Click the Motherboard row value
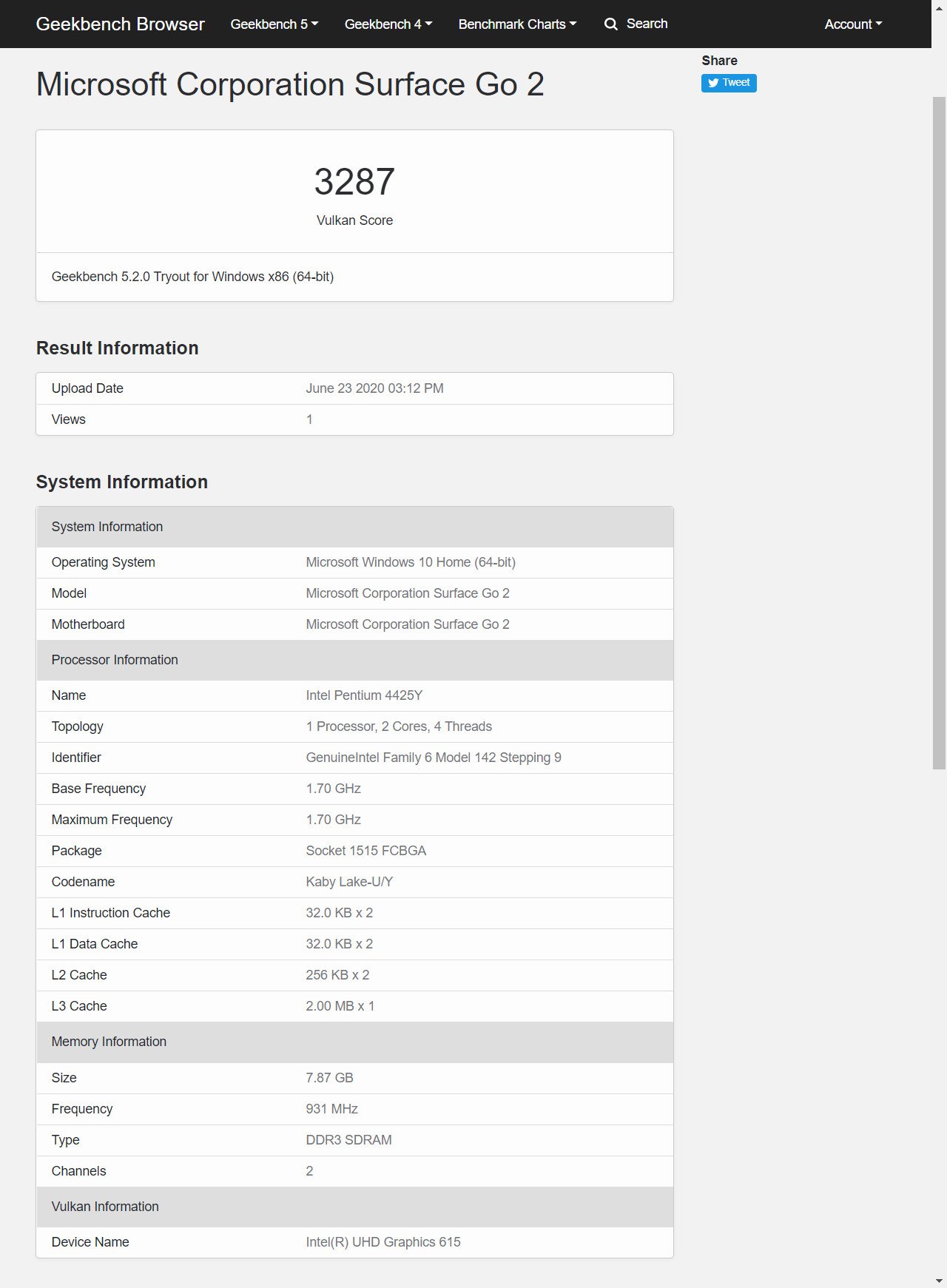947x1288 pixels. [408, 624]
